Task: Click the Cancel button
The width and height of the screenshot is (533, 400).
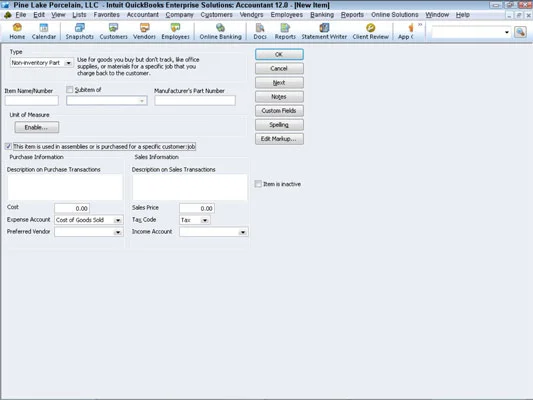Action: 279,69
